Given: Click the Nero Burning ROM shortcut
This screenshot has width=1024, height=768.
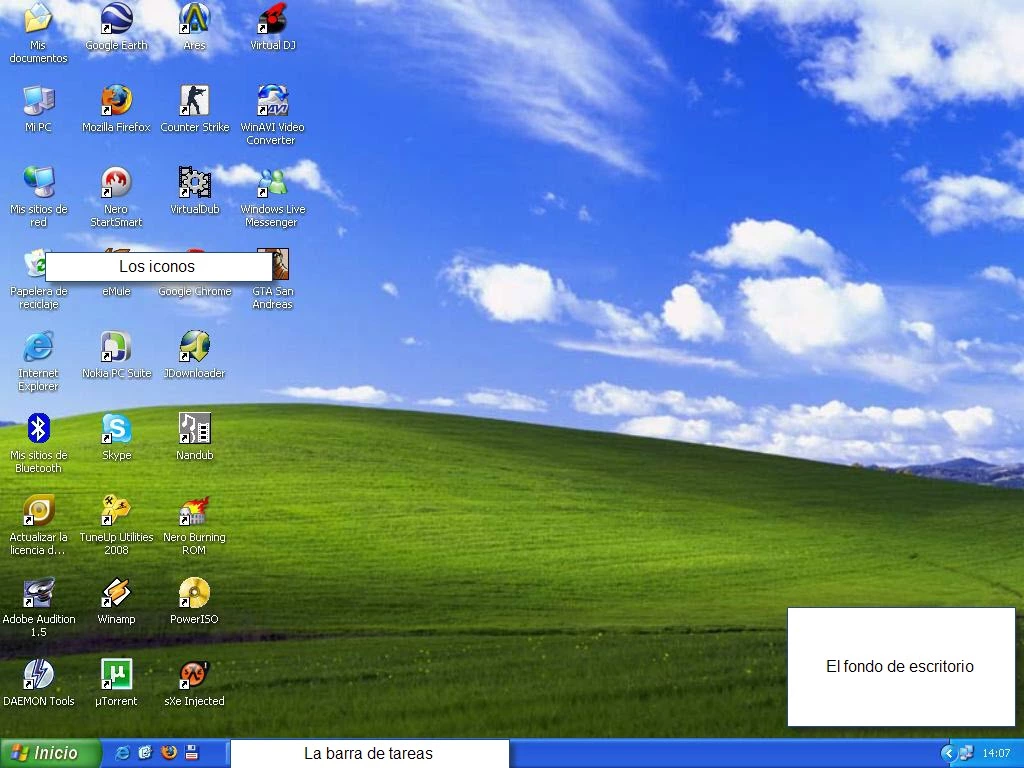Looking at the screenshot, I should click(x=195, y=510).
